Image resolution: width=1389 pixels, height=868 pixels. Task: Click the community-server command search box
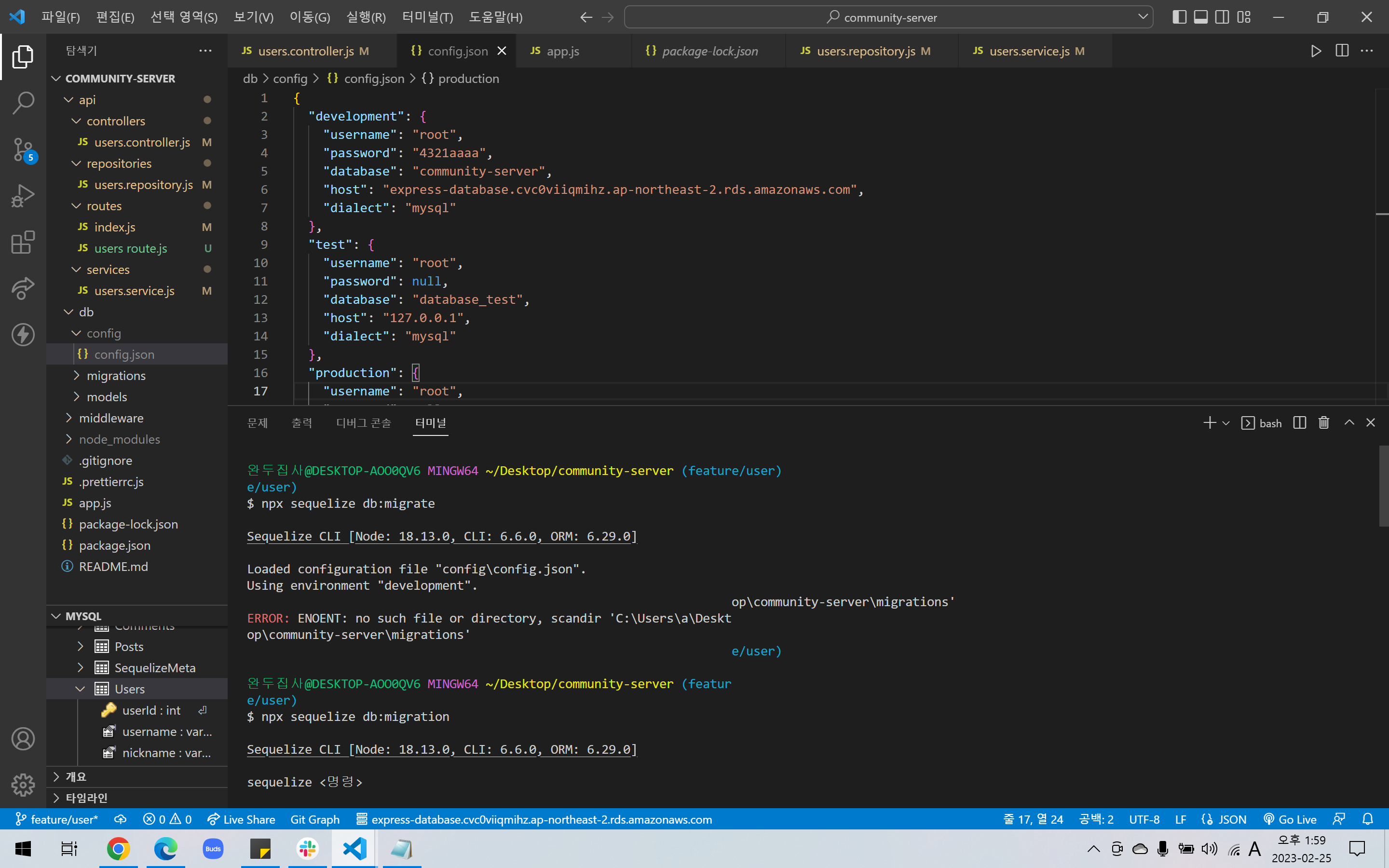888,17
